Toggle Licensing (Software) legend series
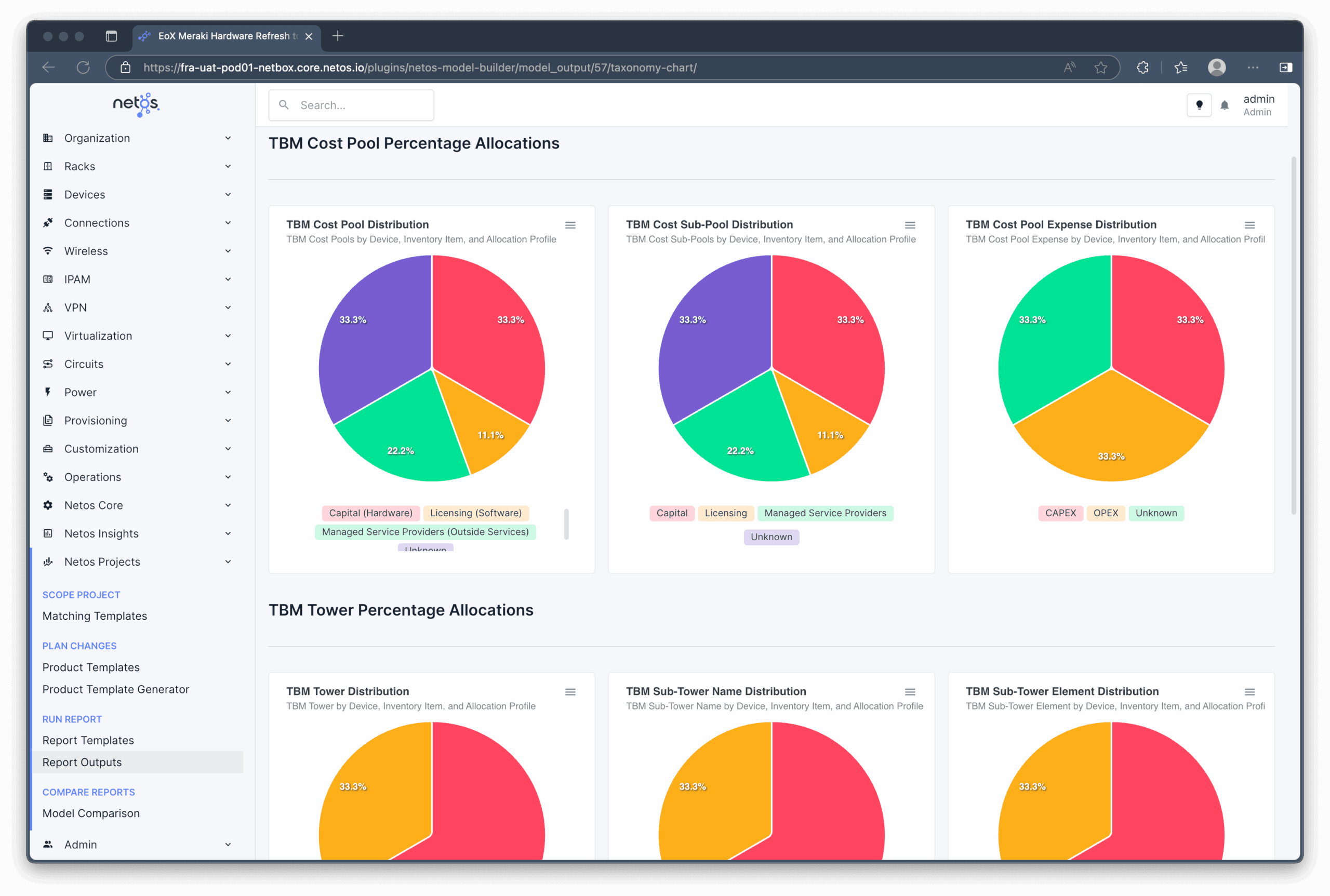 (475, 513)
